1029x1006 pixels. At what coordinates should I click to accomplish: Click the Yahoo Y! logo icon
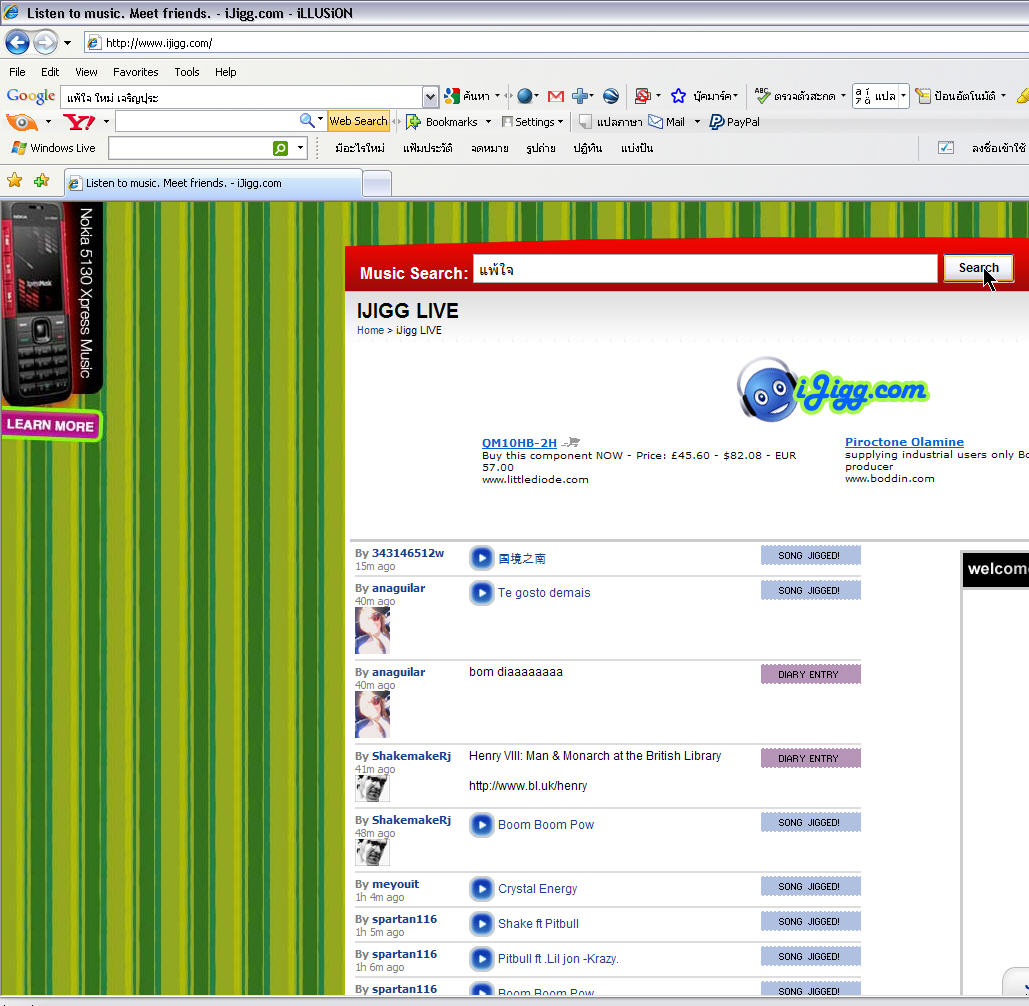78,122
